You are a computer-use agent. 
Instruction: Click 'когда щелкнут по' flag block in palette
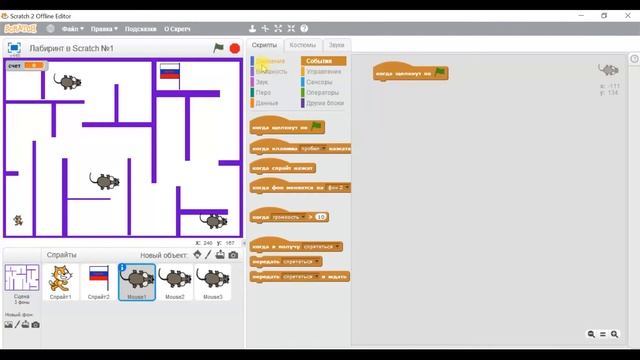point(287,127)
